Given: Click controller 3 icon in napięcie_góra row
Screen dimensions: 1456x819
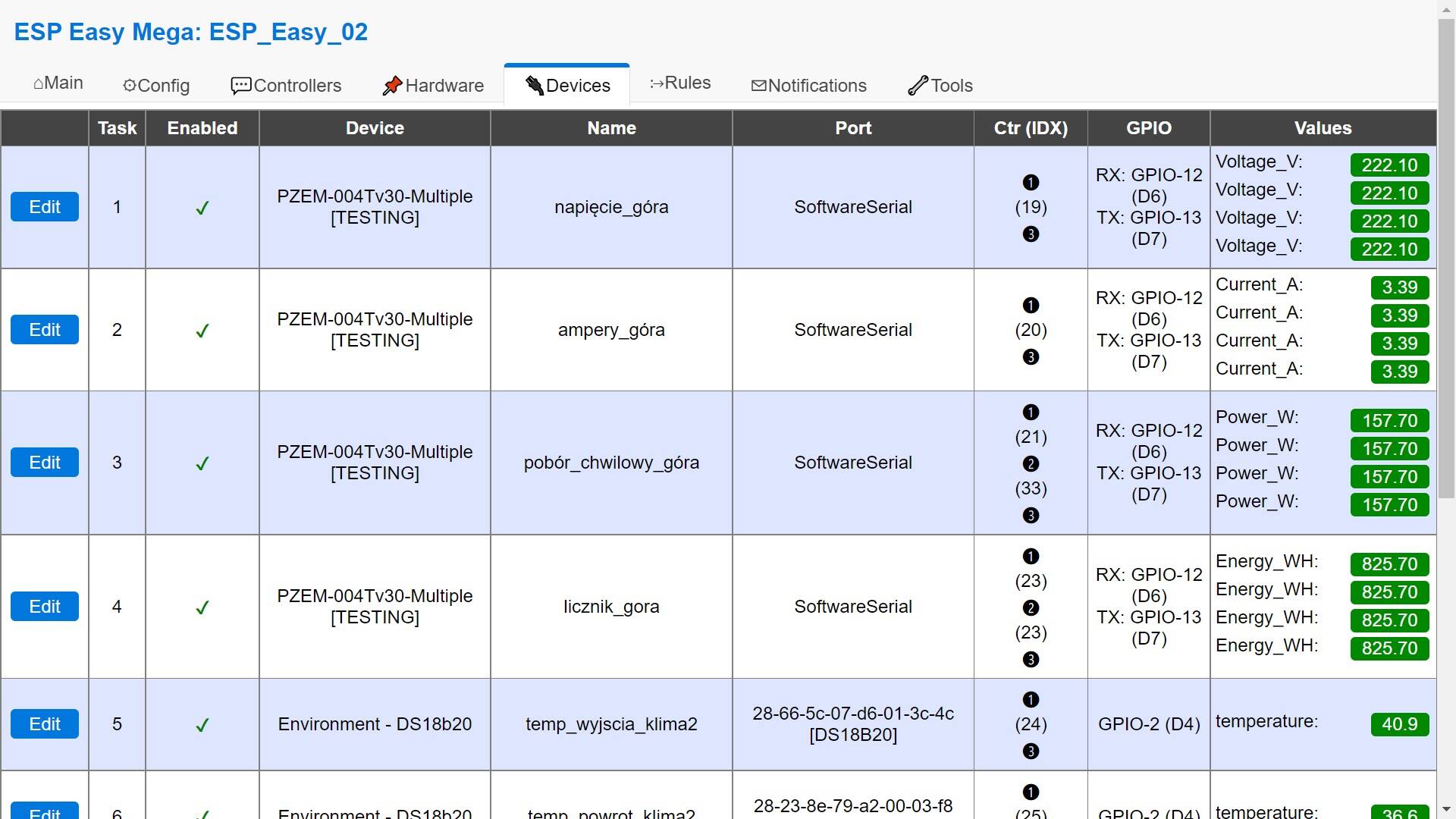Looking at the screenshot, I should [1031, 234].
